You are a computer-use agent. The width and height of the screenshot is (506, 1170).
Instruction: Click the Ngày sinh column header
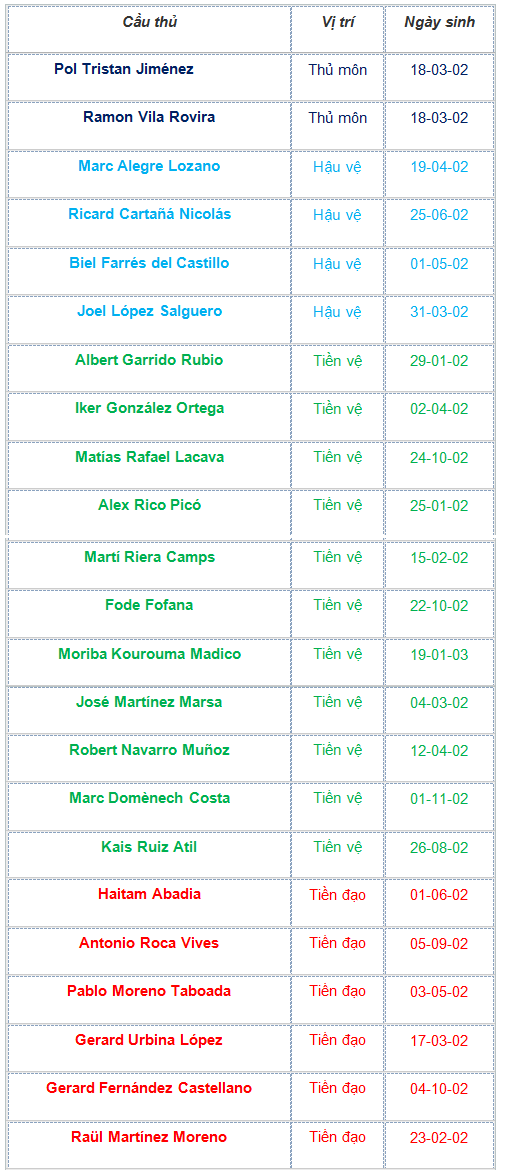click(x=439, y=22)
